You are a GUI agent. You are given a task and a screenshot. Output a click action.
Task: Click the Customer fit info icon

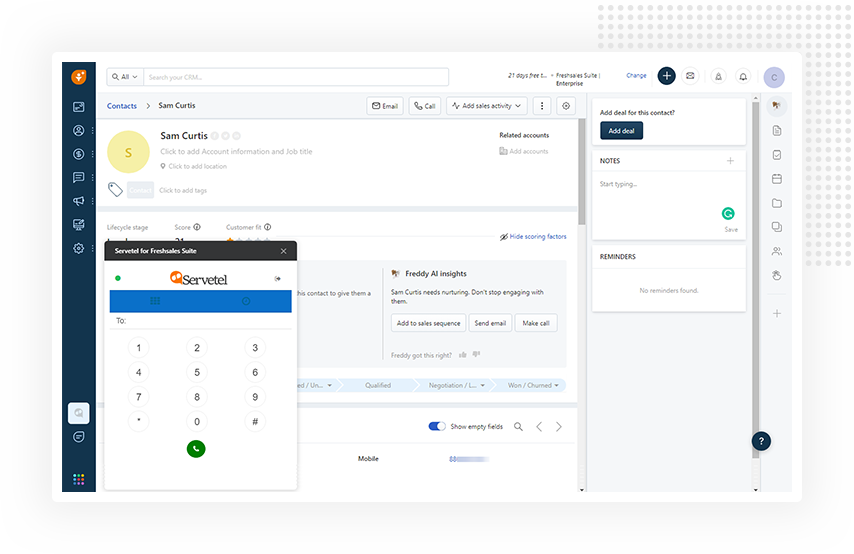click(267, 227)
